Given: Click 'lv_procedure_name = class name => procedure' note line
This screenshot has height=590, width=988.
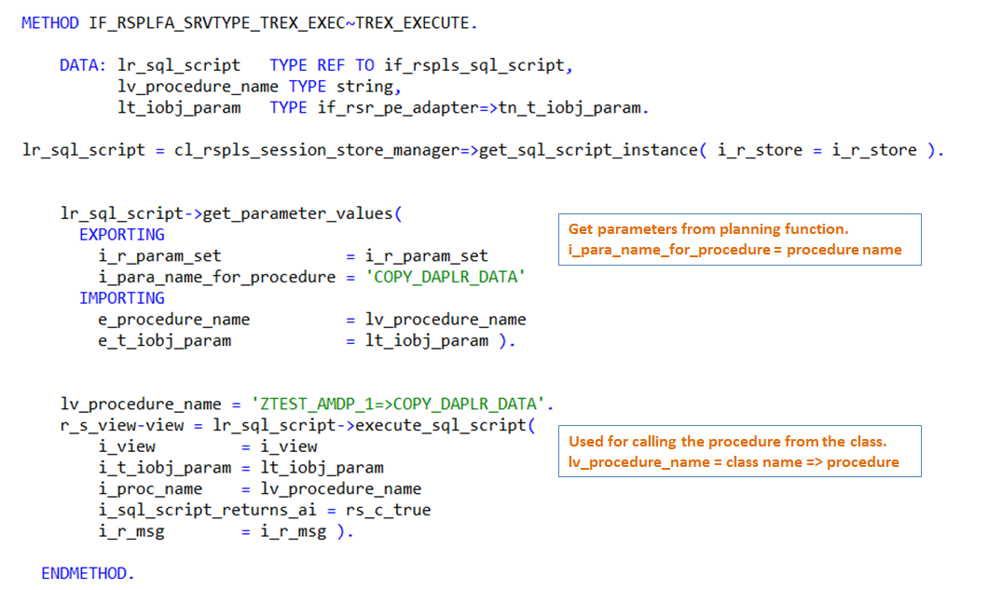Looking at the screenshot, I should [x=733, y=462].
